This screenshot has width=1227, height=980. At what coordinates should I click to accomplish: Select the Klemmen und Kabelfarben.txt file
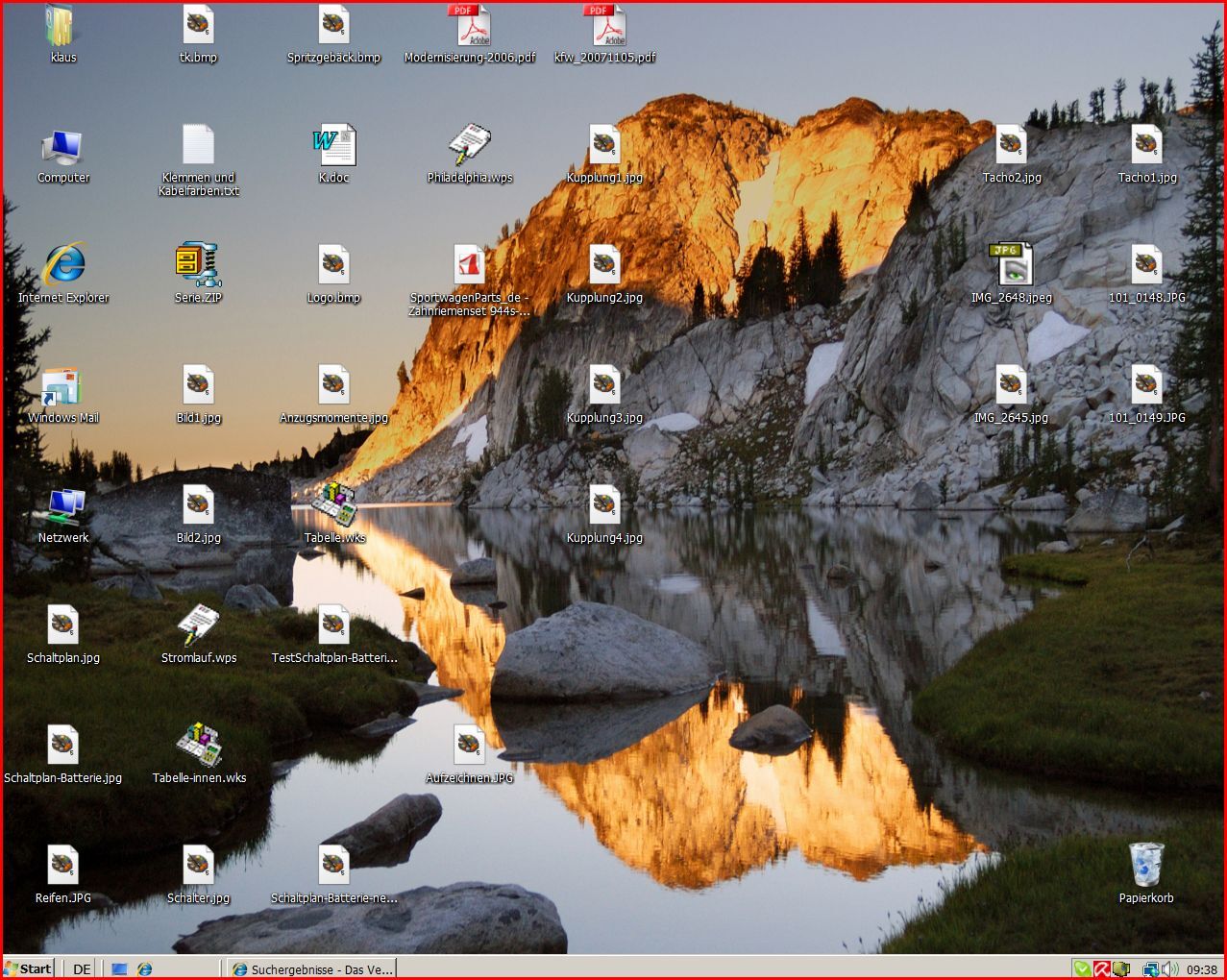click(198, 145)
